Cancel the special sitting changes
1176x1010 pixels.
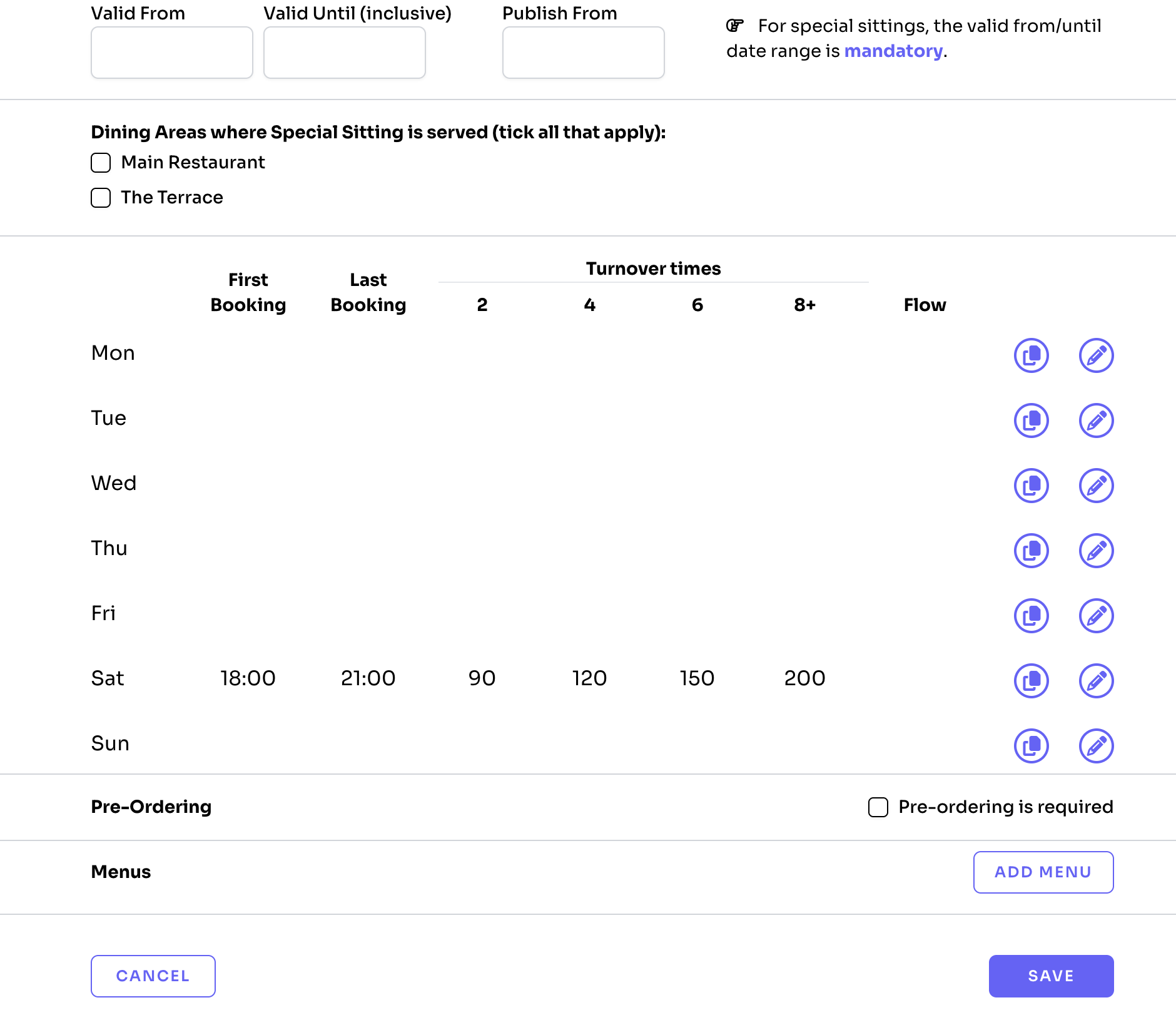coord(153,976)
